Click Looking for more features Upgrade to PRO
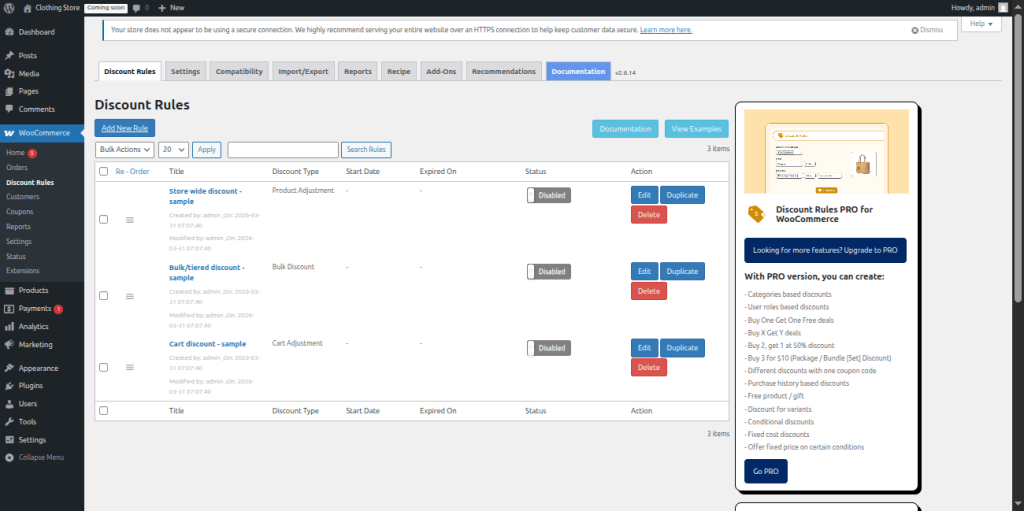This screenshot has width=1024, height=511. [825, 250]
